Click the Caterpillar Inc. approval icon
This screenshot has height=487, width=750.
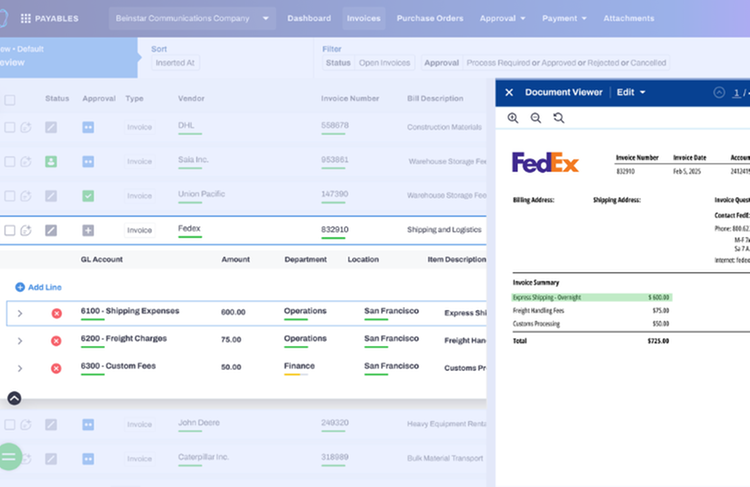click(x=88, y=459)
